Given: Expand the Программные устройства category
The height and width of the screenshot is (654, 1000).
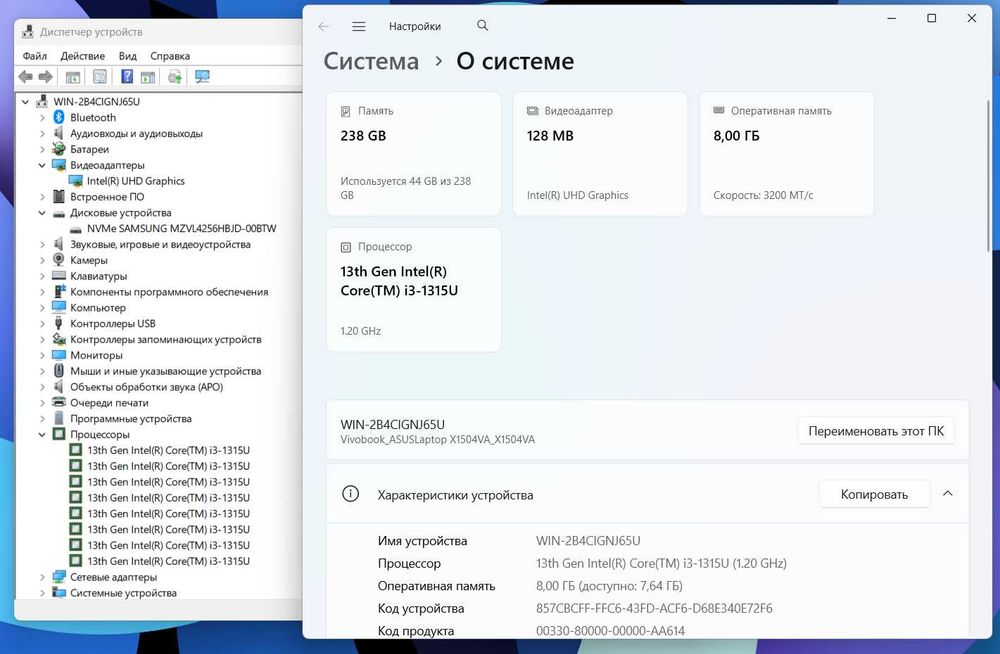Looking at the screenshot, I should click(x=42, y=418).
